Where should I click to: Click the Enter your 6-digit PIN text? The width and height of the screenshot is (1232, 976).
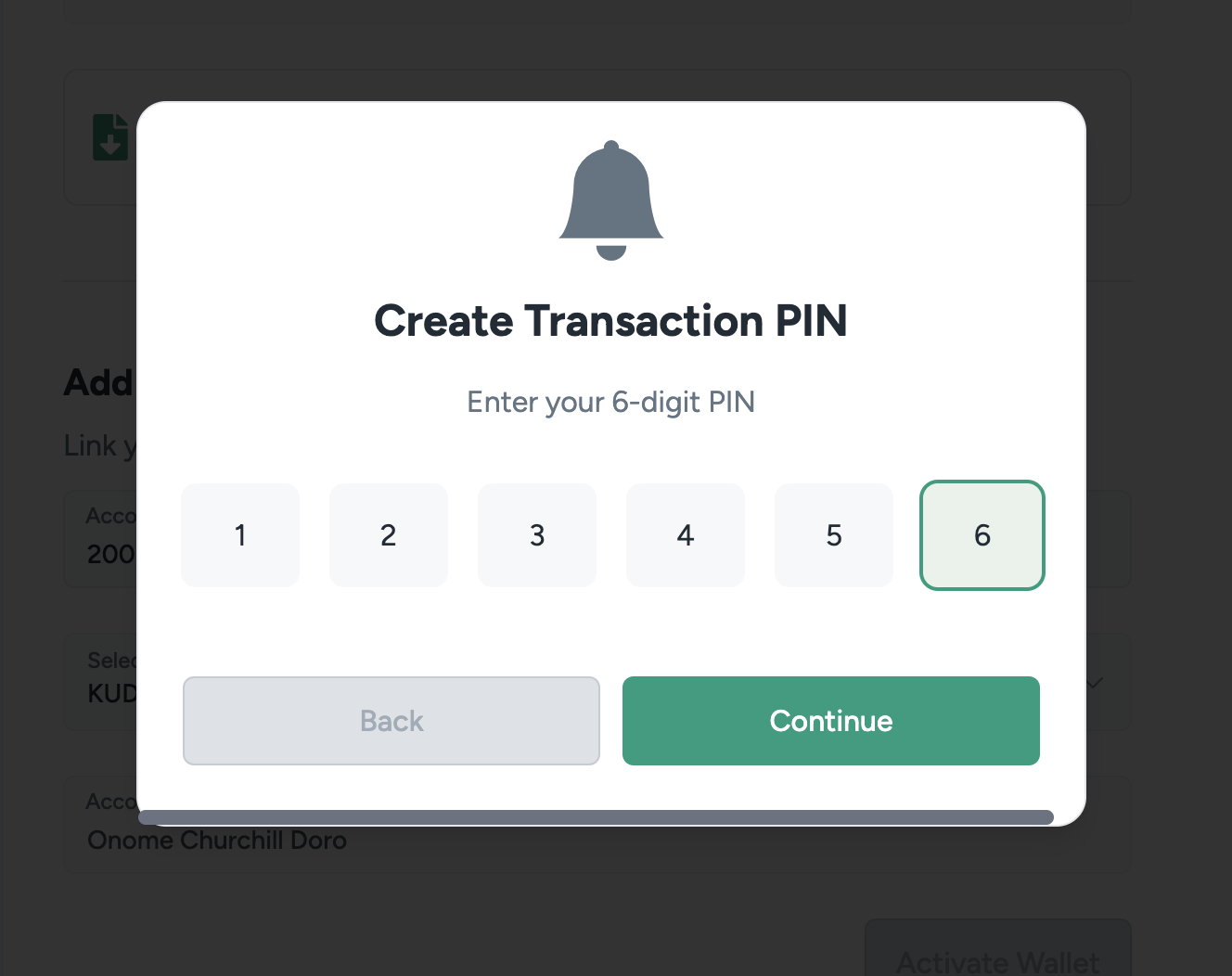tap(611, 403)
